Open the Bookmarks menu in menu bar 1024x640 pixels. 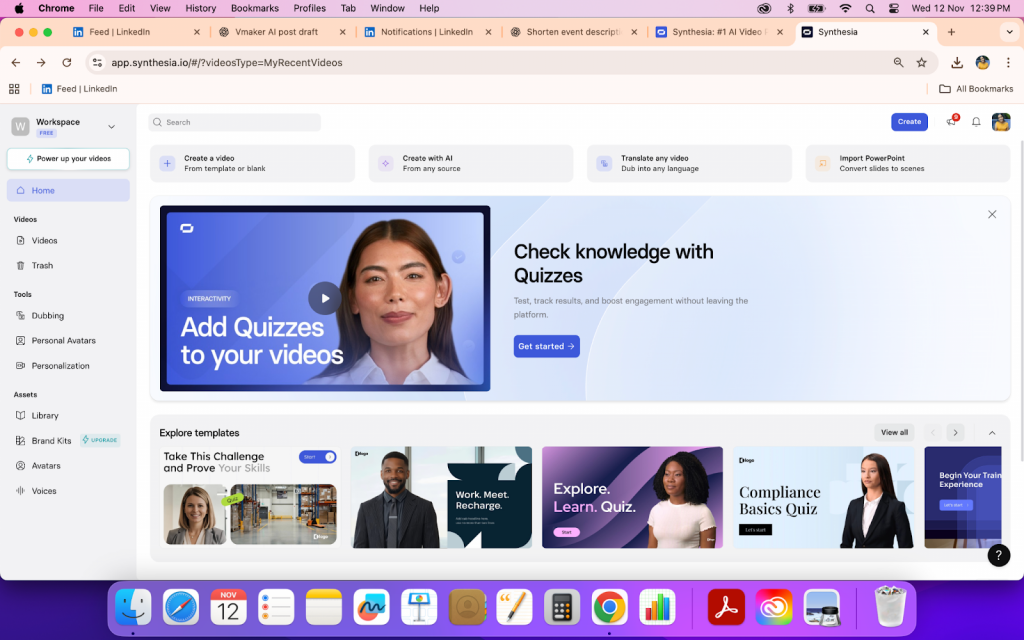254,8
